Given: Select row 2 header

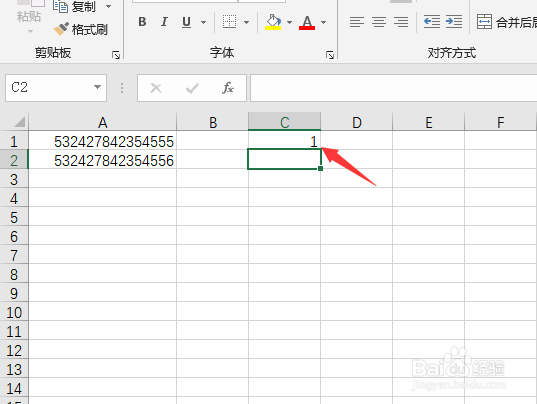Looking at the screenshot, I should coord(14,160).
